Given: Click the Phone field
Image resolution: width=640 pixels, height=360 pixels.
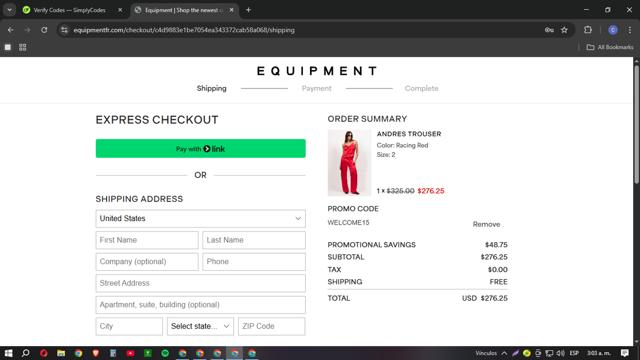Looking at the screenshot, I should (254, 262).
